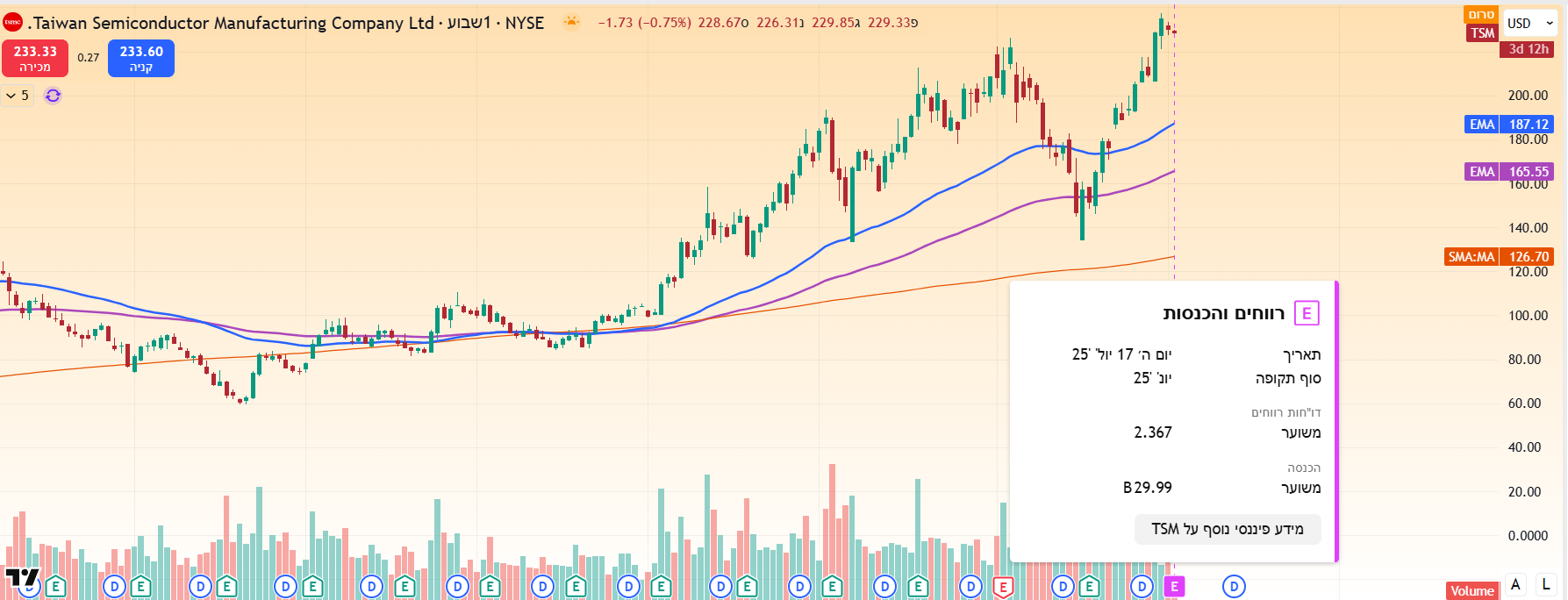Screen dimensions: 1568x600
Task: Click the sun market session icon
Action: (x=571, y=23)
